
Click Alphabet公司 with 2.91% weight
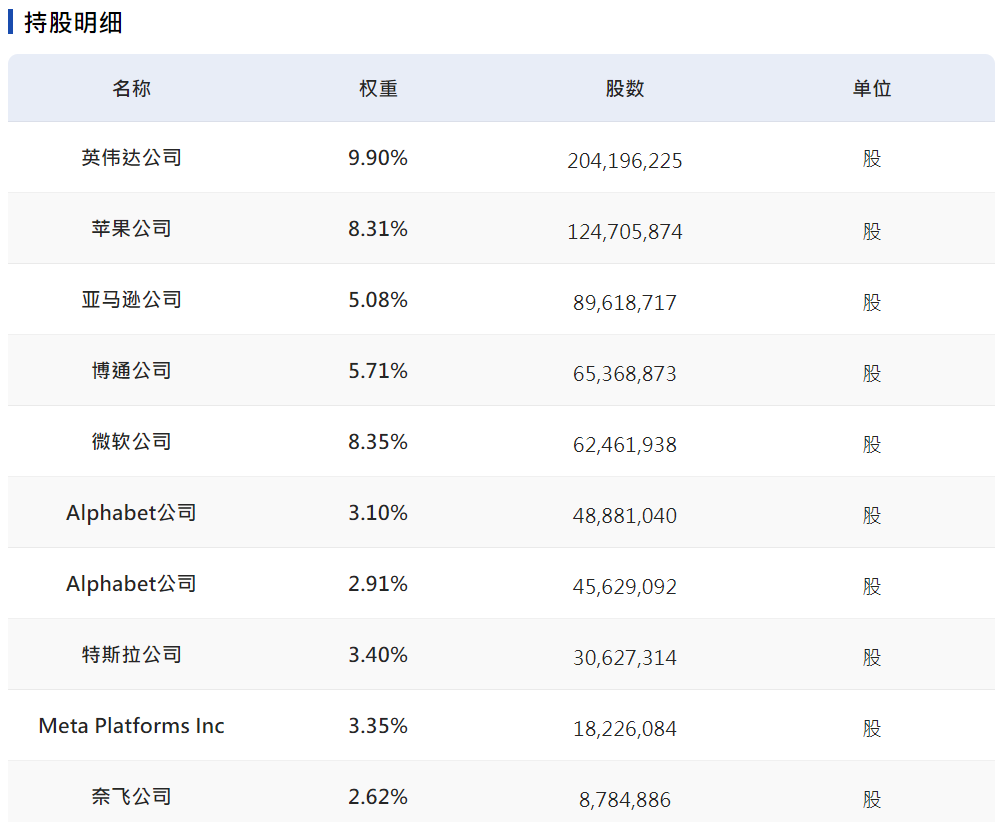click(131, 584)
